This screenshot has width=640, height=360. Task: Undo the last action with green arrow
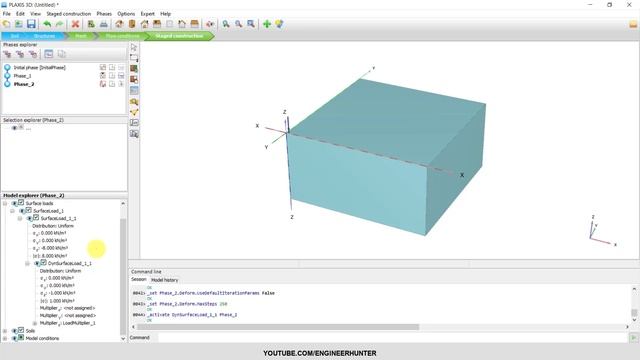coord(47,24)
